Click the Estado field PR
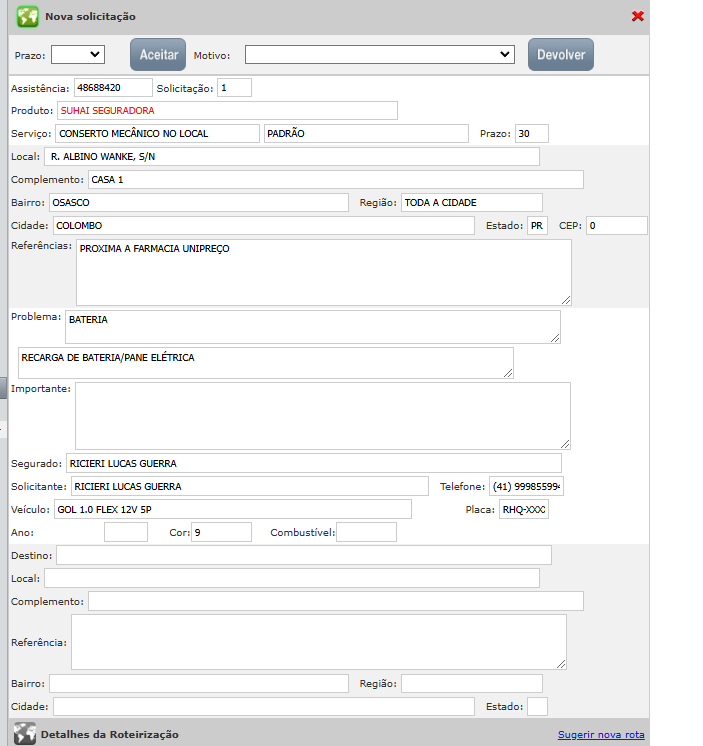Viewport: 703px width, 746px height. coord(537,226)
